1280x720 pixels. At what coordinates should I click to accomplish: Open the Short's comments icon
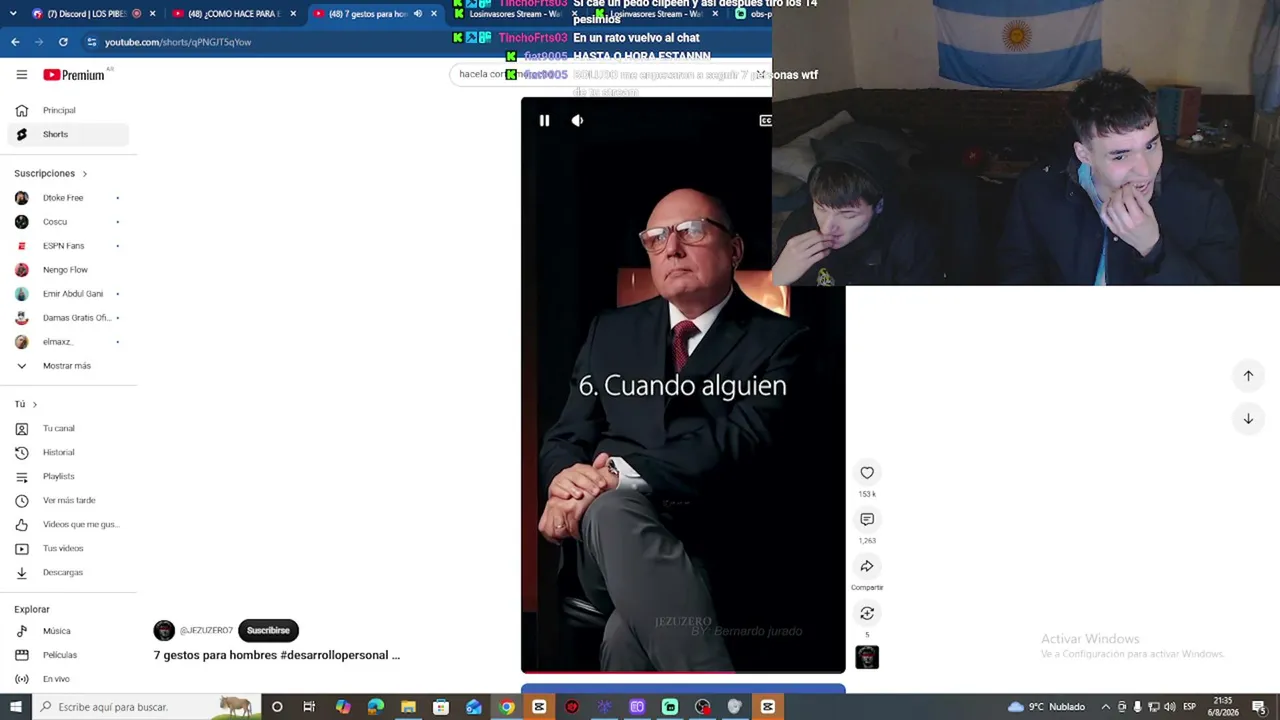coord(867,520)
